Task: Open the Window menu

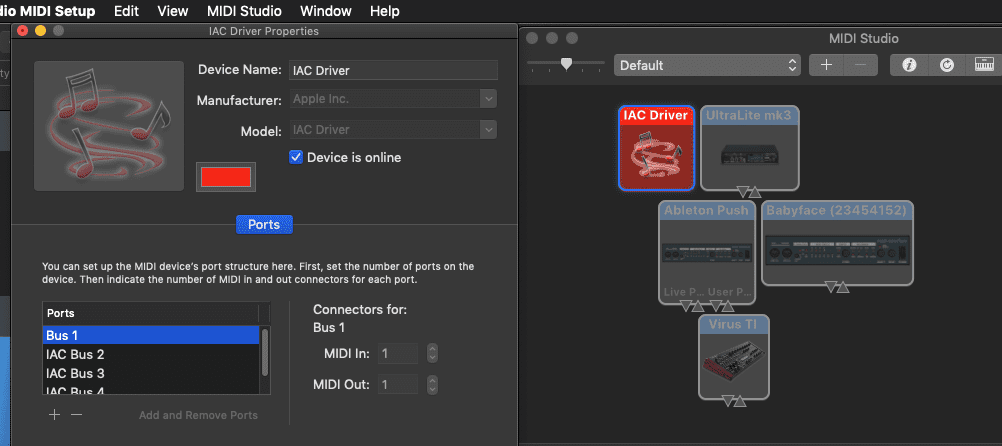Action: click(x=326, y=11)
